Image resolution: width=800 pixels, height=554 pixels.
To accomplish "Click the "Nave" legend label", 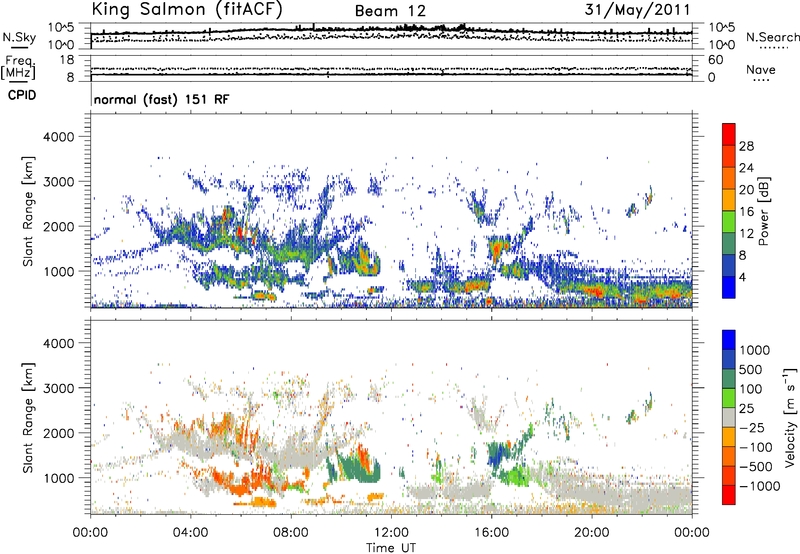I will pyautogui.click(x=760, y=69).
